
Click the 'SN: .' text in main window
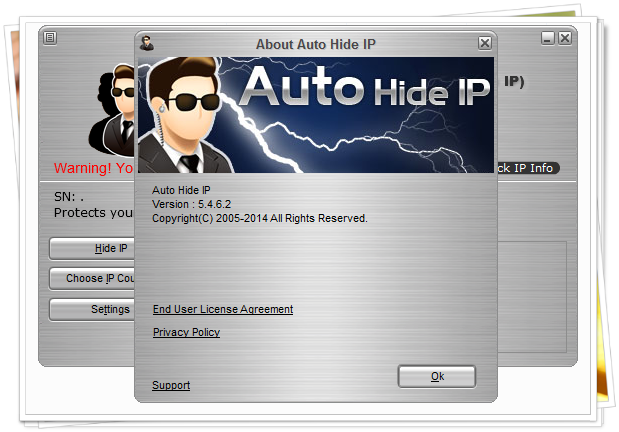(69, 197)
